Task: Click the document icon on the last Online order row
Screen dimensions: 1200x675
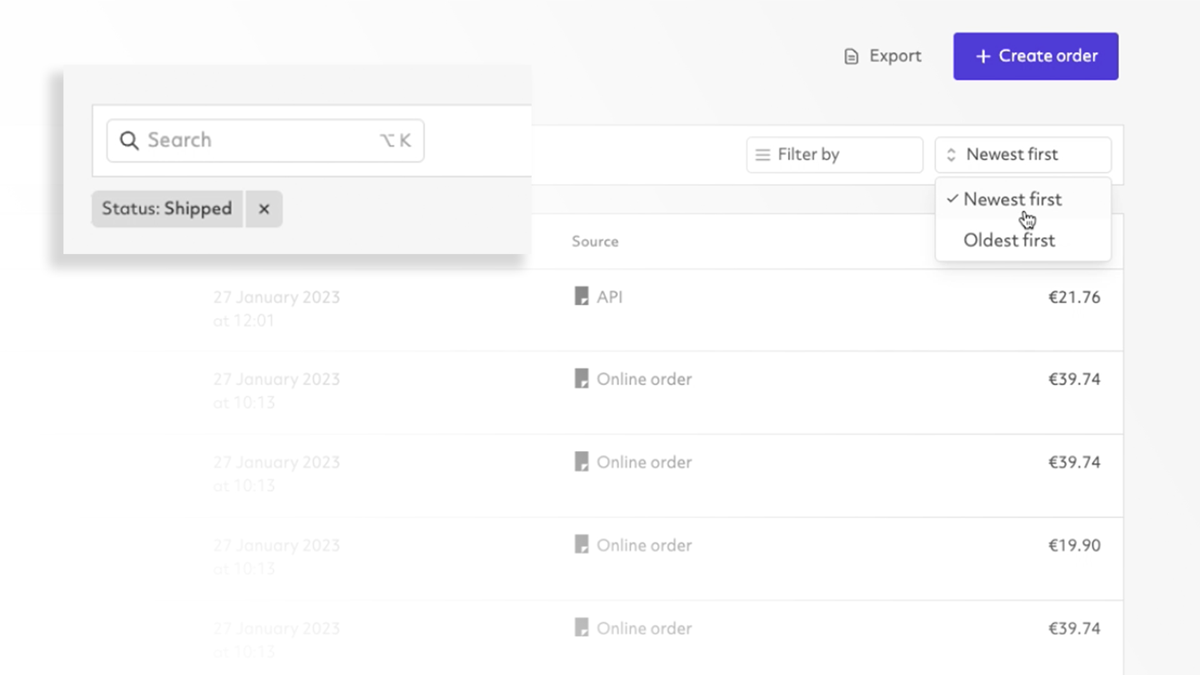Action: pos(581,628)
